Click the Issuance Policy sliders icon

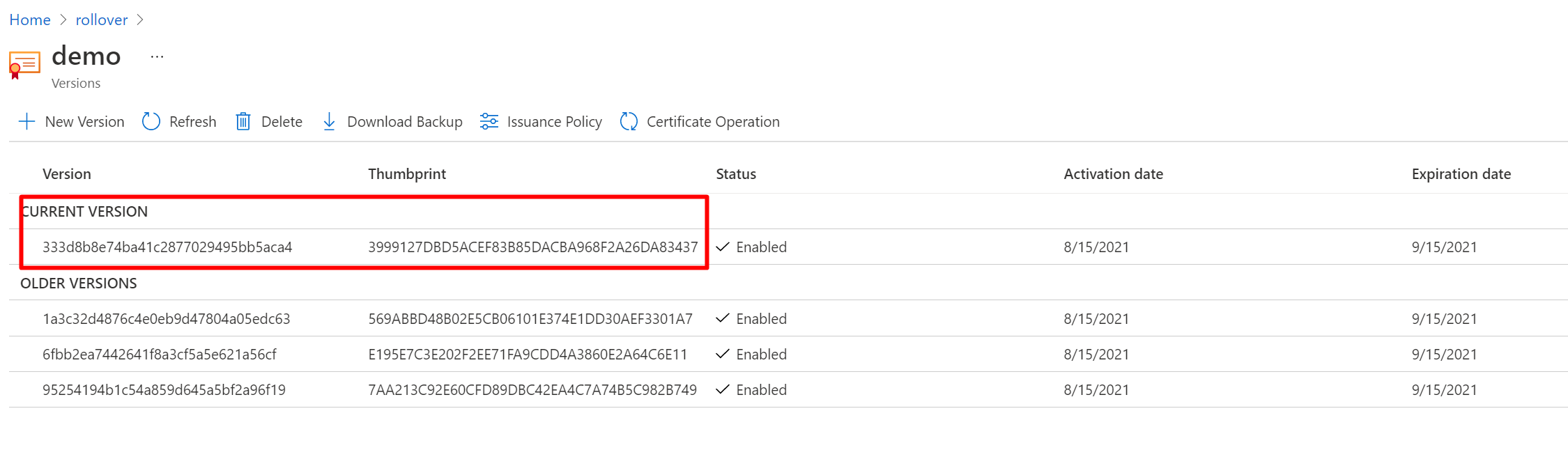489,122
